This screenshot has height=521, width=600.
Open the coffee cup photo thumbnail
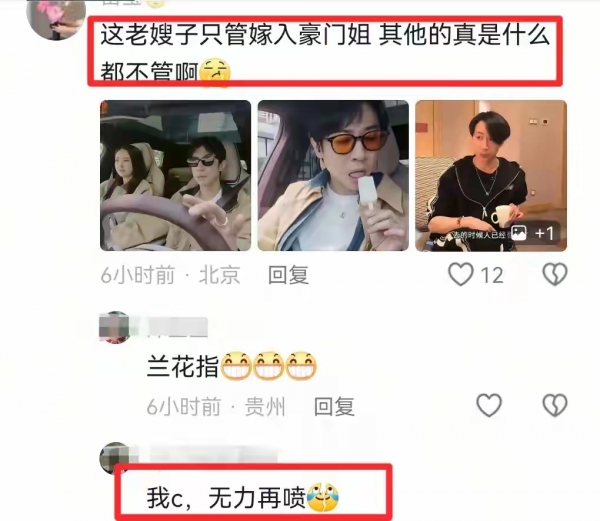click(491, 176)
